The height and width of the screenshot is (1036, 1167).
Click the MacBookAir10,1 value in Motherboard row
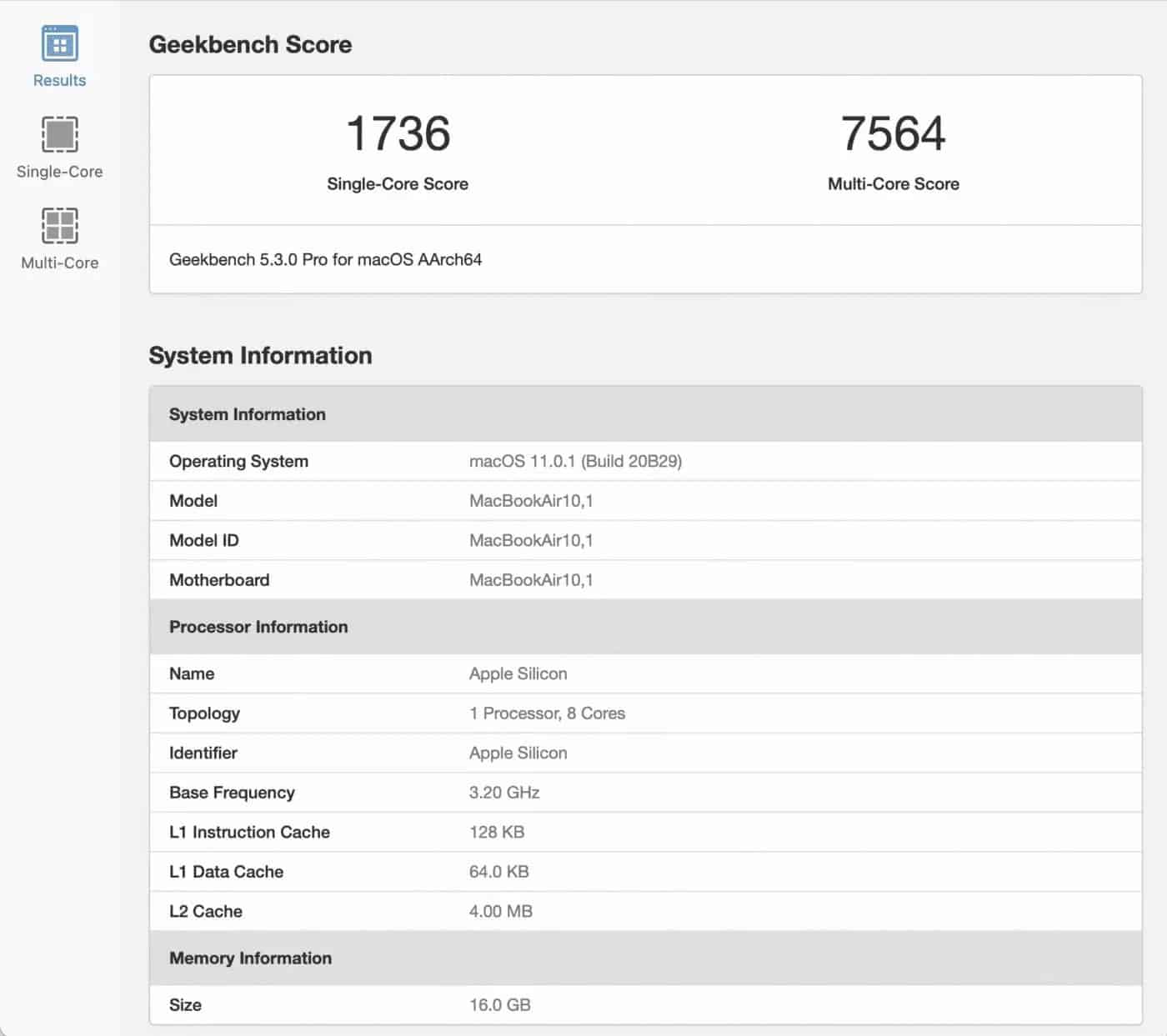coord(531,580)
